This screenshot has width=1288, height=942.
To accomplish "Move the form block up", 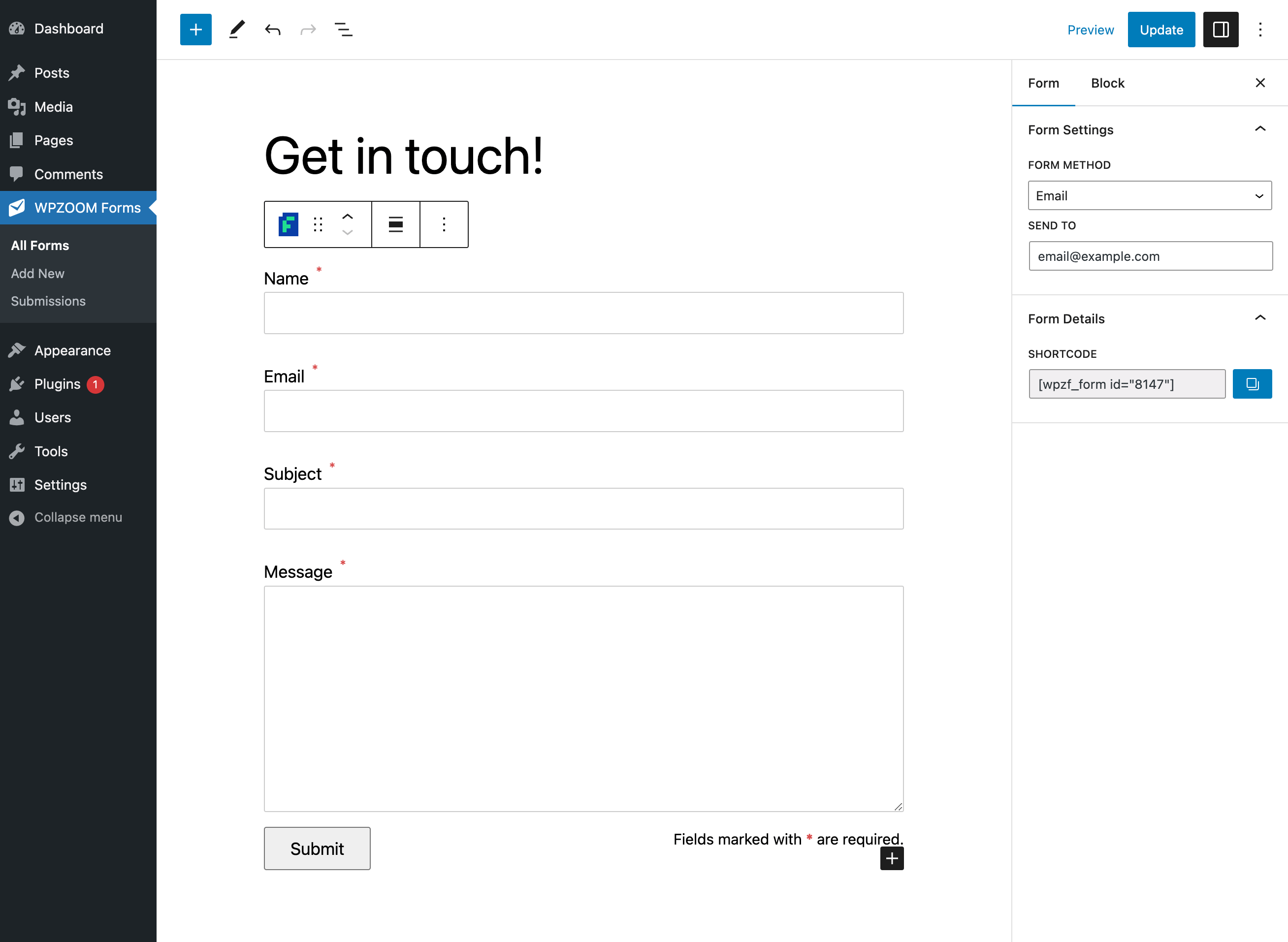I will pos(348,217).
